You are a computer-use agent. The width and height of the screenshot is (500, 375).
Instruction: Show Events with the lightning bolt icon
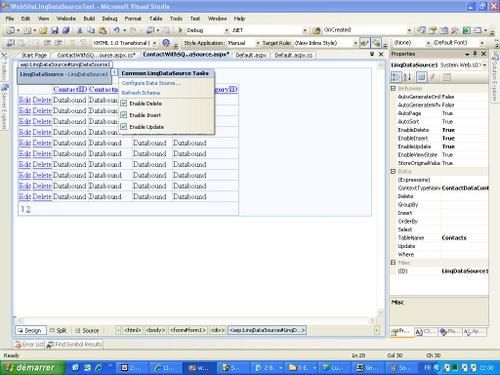[x=433, y=77]
